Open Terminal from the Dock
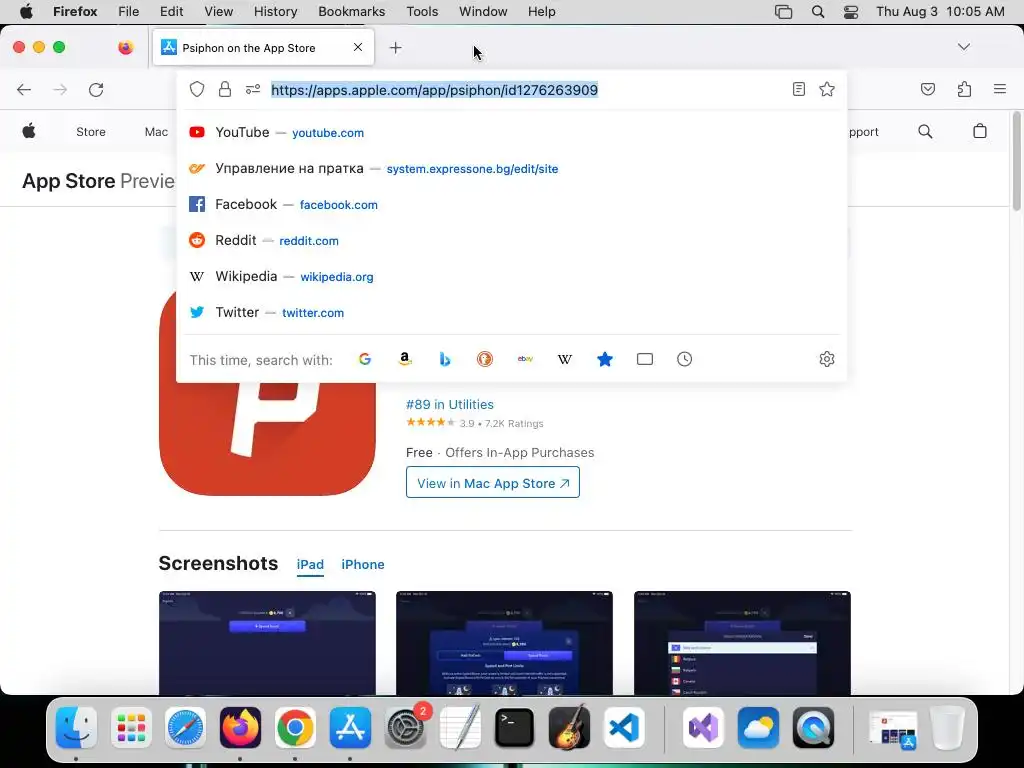1024x768 pixels. point(514,728)
